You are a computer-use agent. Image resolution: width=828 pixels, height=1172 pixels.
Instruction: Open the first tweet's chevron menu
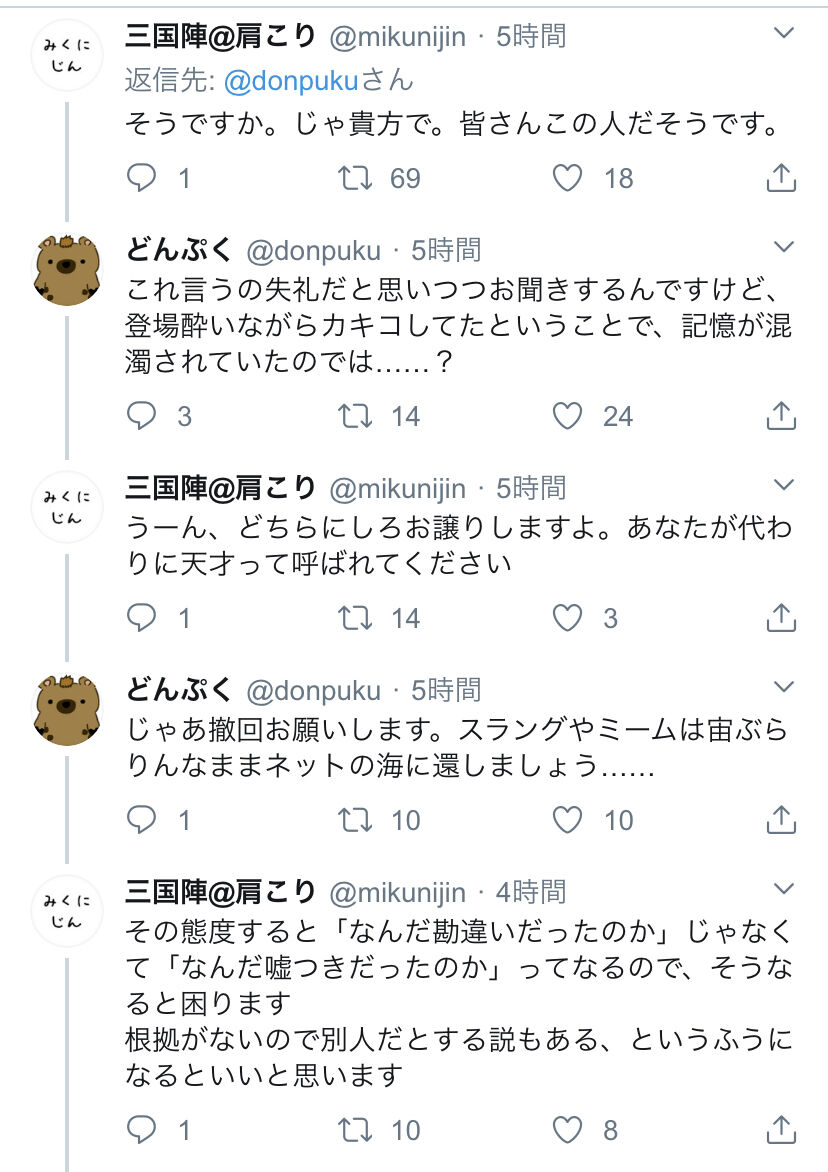[784, 34]
